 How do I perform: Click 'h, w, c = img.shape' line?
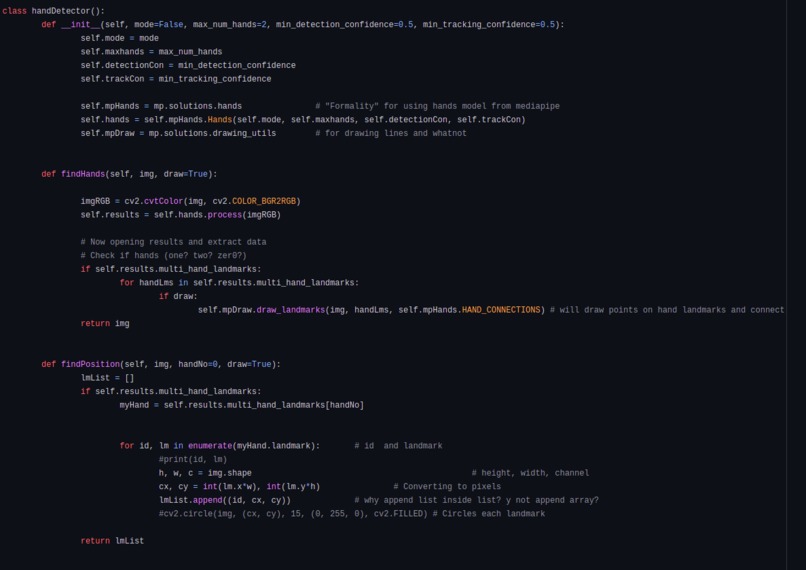pos(205,473)
